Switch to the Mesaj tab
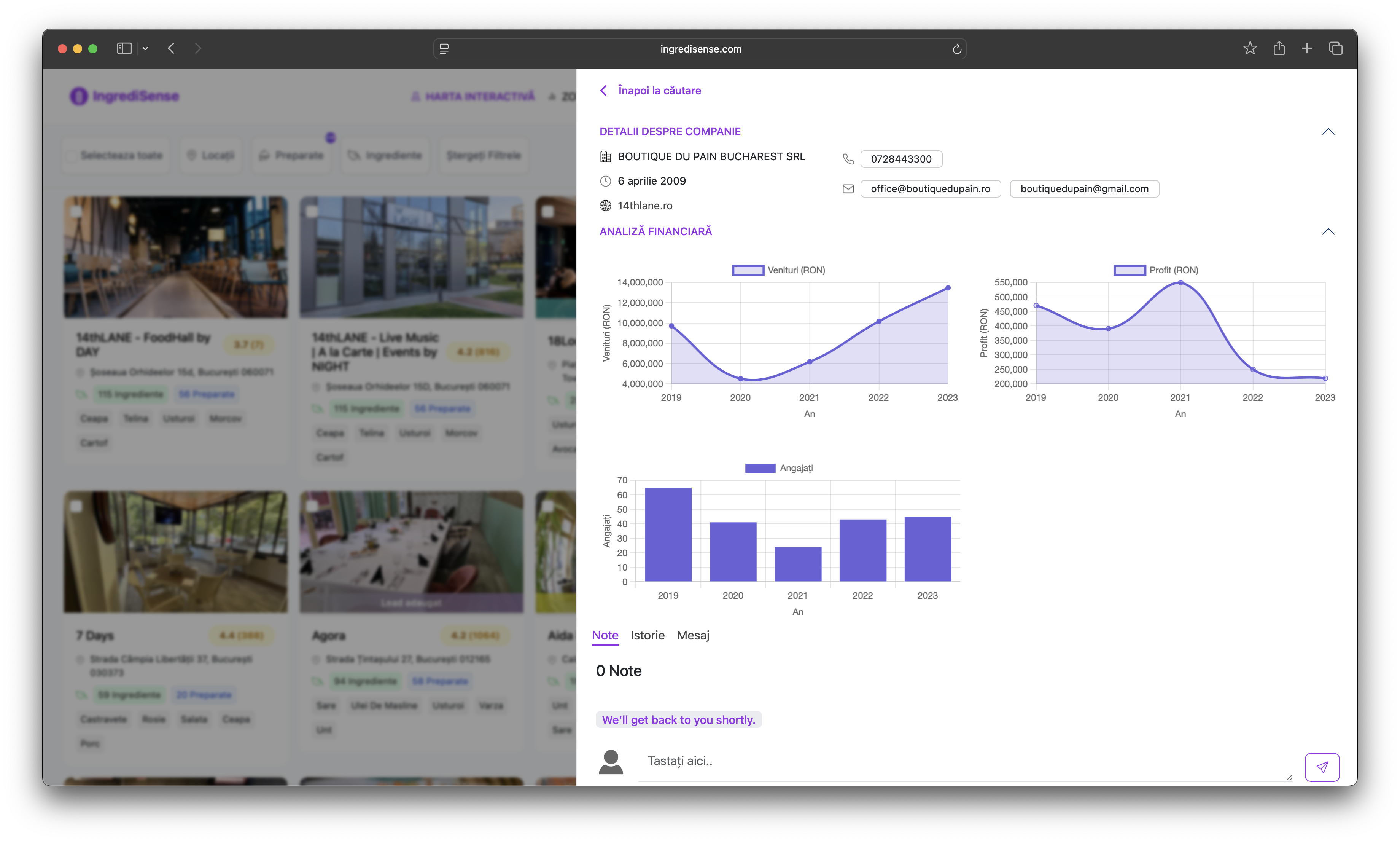 pos(693,635)
